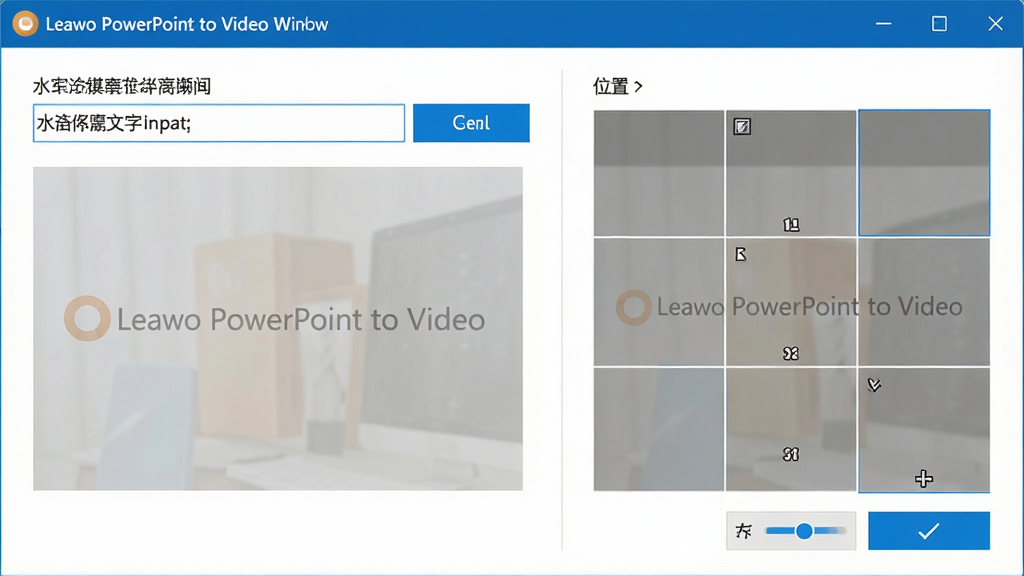
Task: Click the icon at bottom of top-center cell
Action: [x=791, y=225]
